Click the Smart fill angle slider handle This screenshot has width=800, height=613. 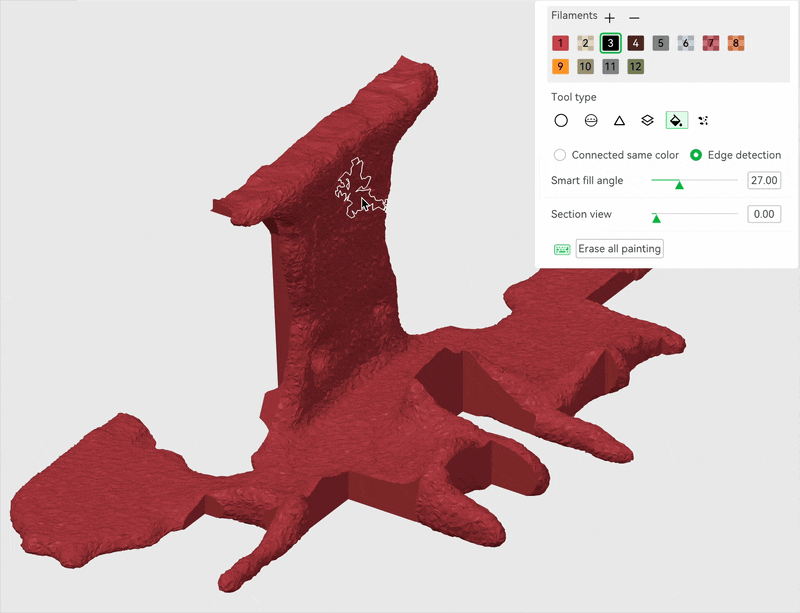coord(679,183)
